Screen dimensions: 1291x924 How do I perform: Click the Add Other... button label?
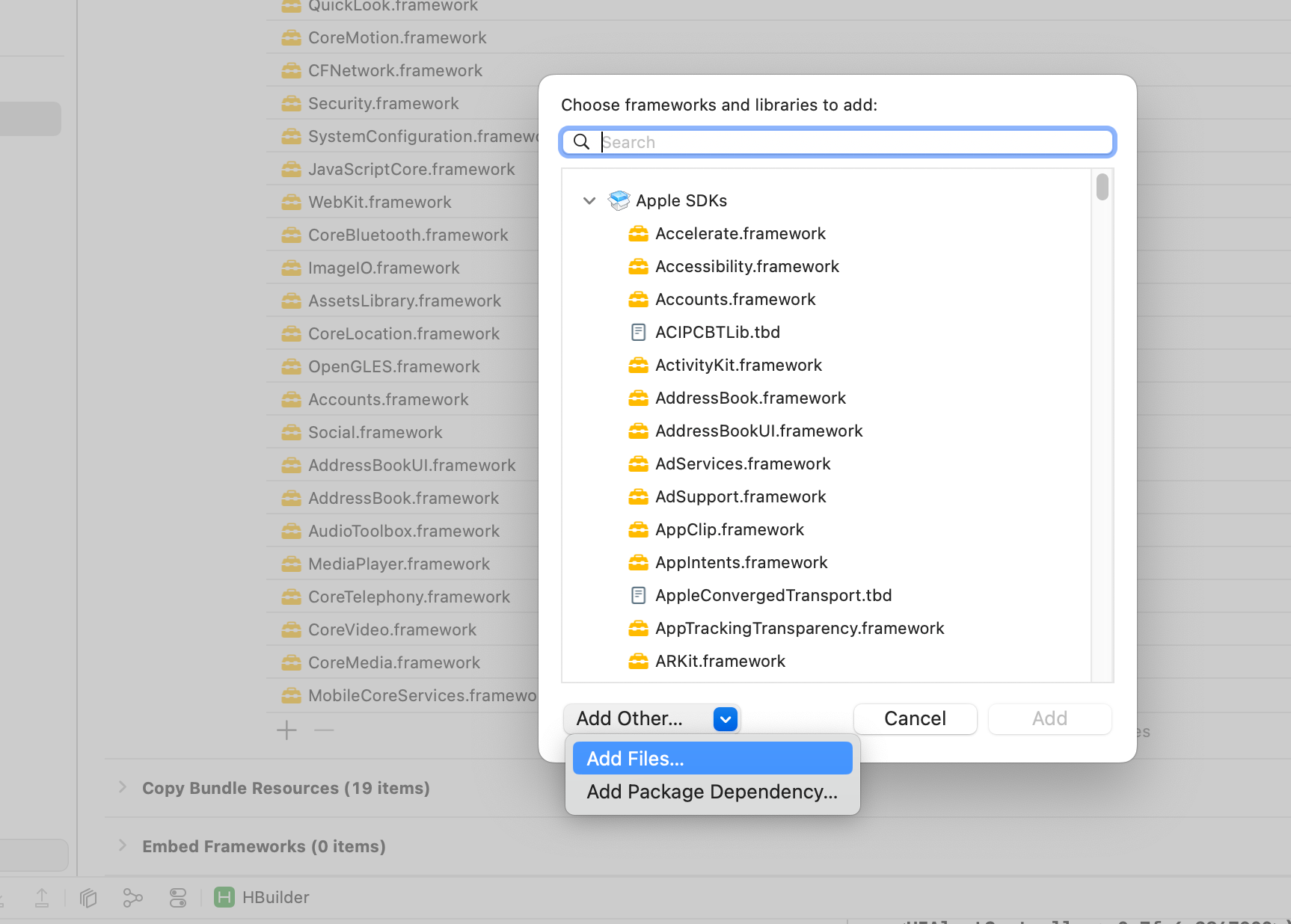coord(629,718)
